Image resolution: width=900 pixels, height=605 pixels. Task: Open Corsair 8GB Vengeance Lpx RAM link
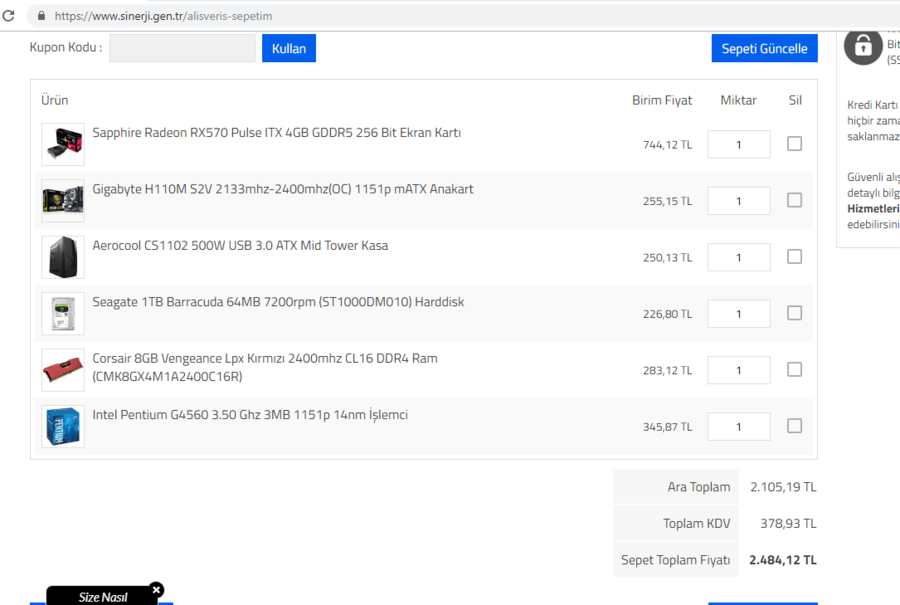(x=265, y=367)
